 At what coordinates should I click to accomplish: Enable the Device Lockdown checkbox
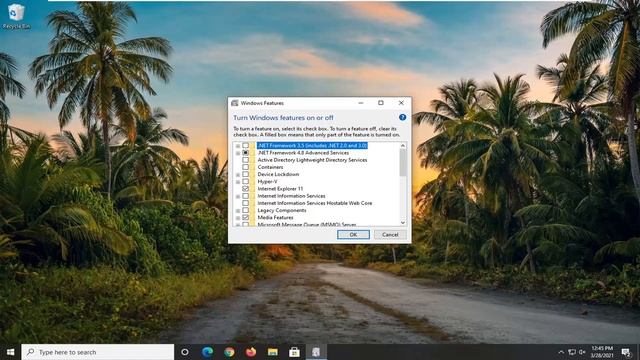point(245,174)
